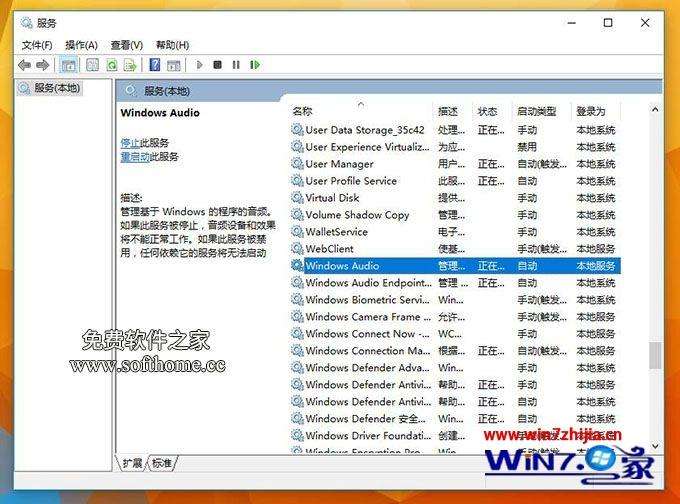Click gear icon beside Windows Biometric Service

click(x=297, y=299)
